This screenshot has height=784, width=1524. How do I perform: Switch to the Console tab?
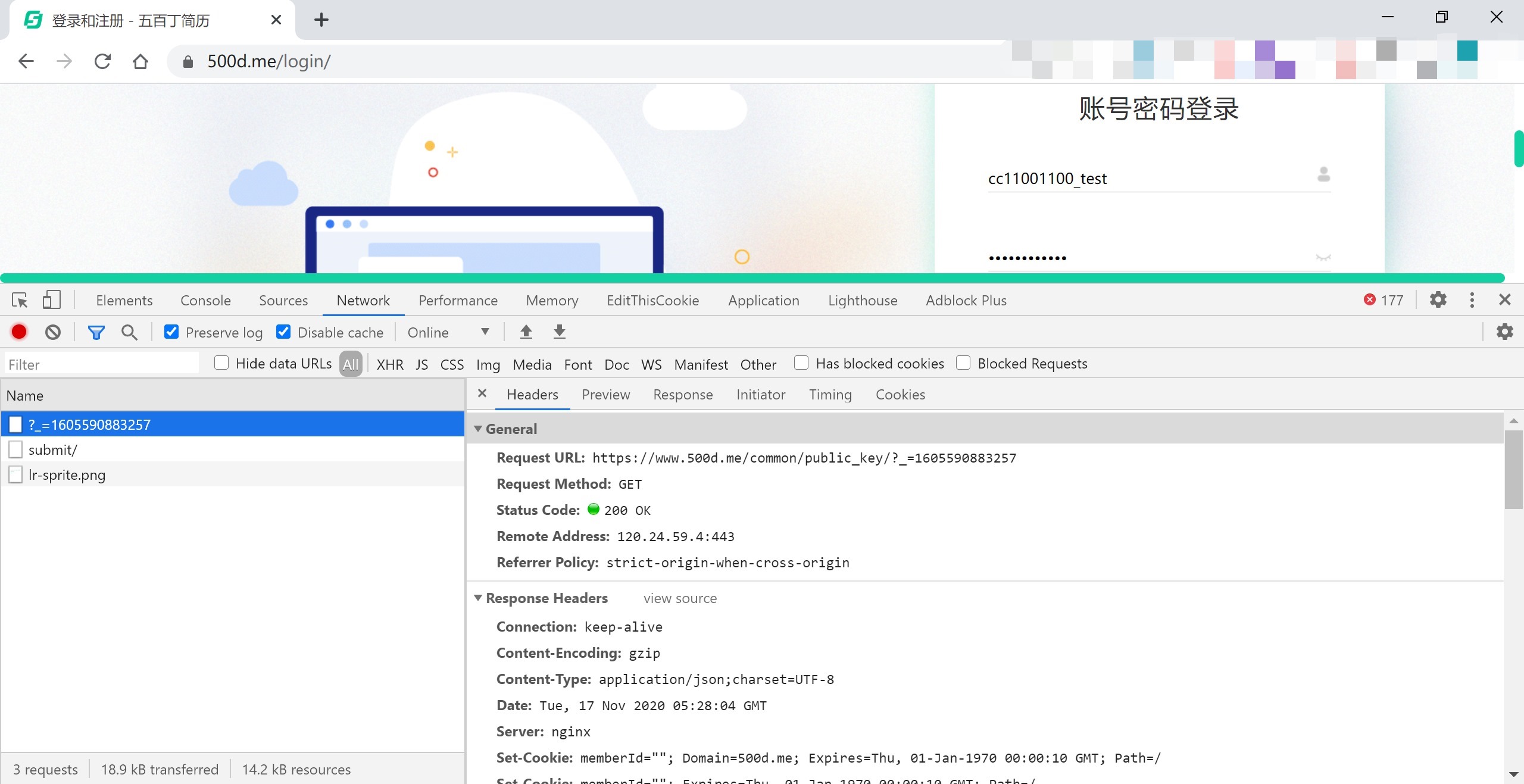click(205, 300)
